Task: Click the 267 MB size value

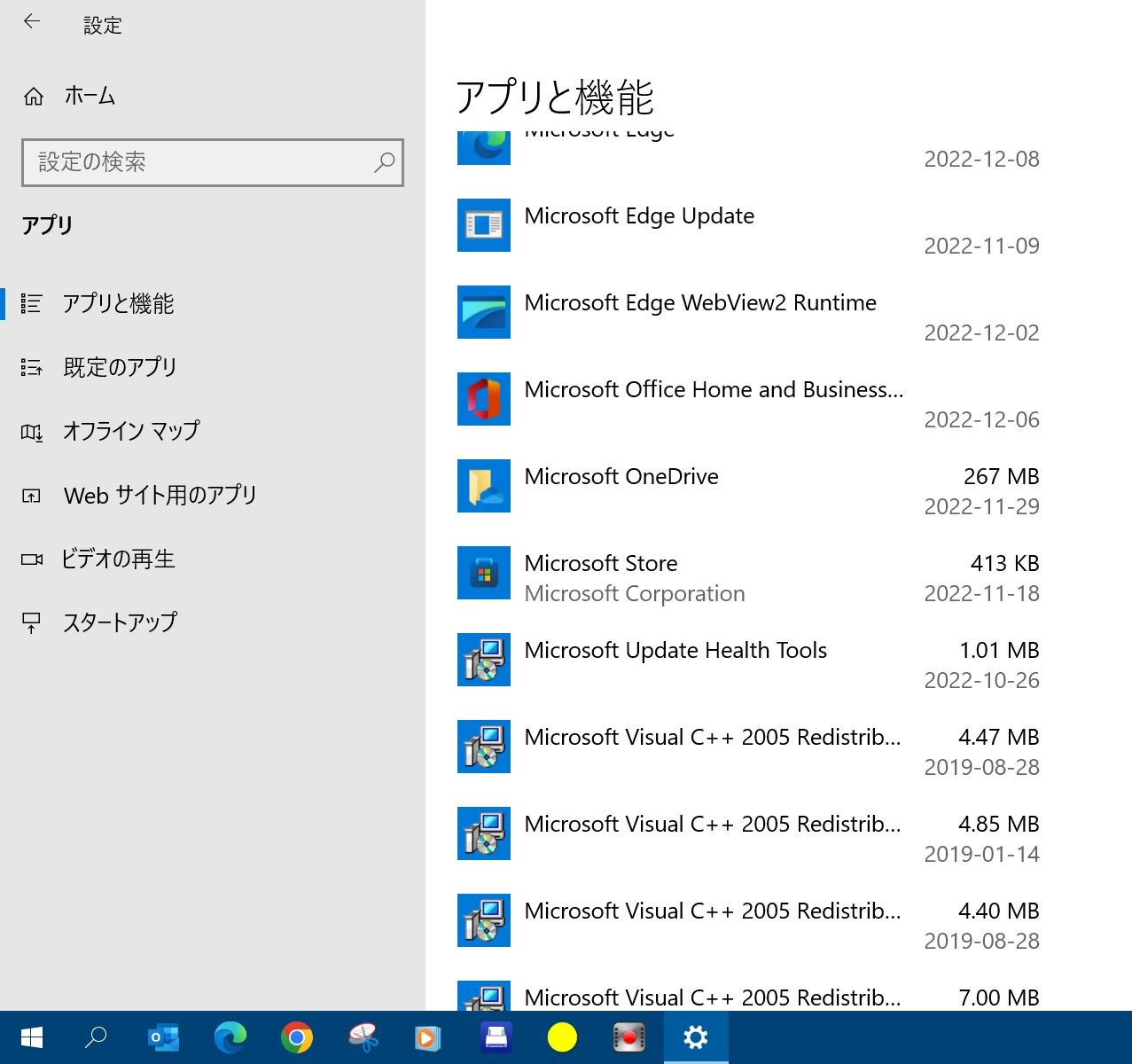Action: (x=1001, y=477)
